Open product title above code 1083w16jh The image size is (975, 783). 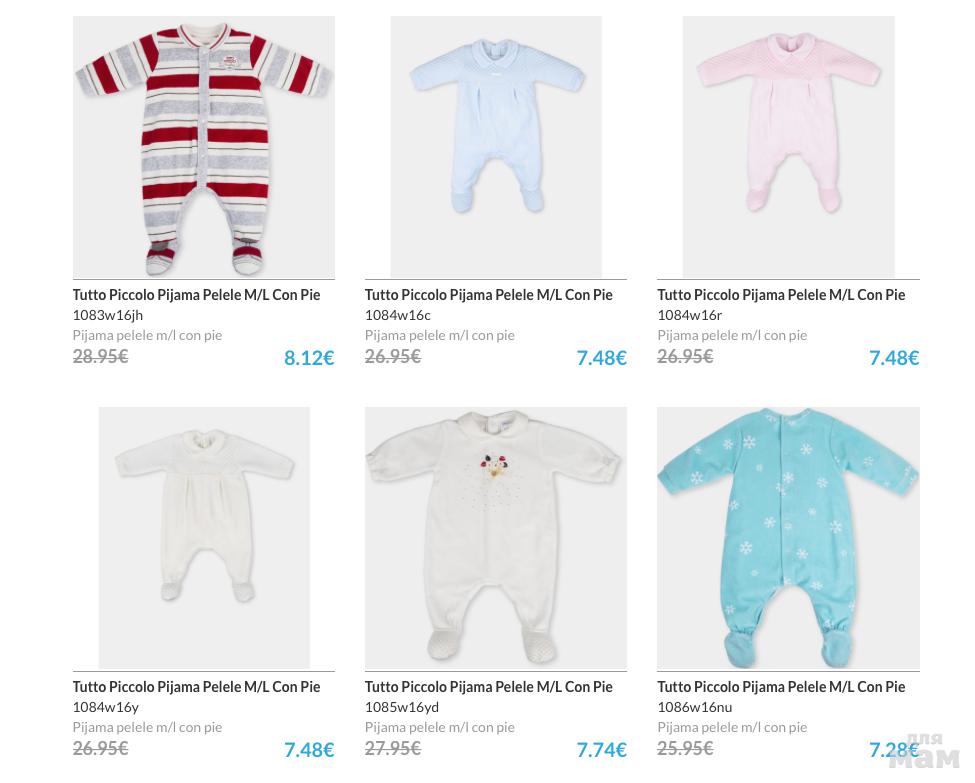pos(196,295)
